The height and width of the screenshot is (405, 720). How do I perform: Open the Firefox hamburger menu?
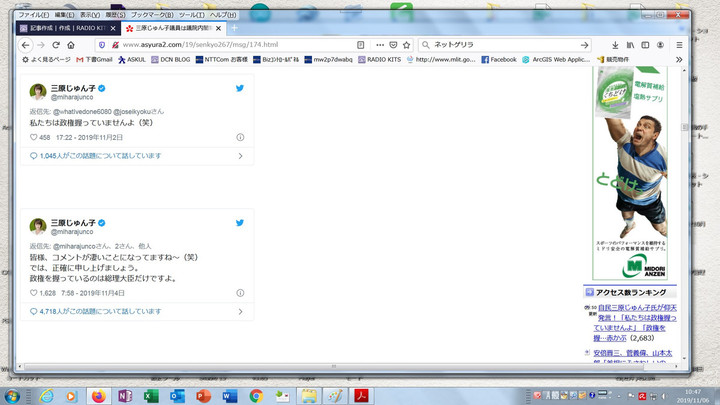679,45
